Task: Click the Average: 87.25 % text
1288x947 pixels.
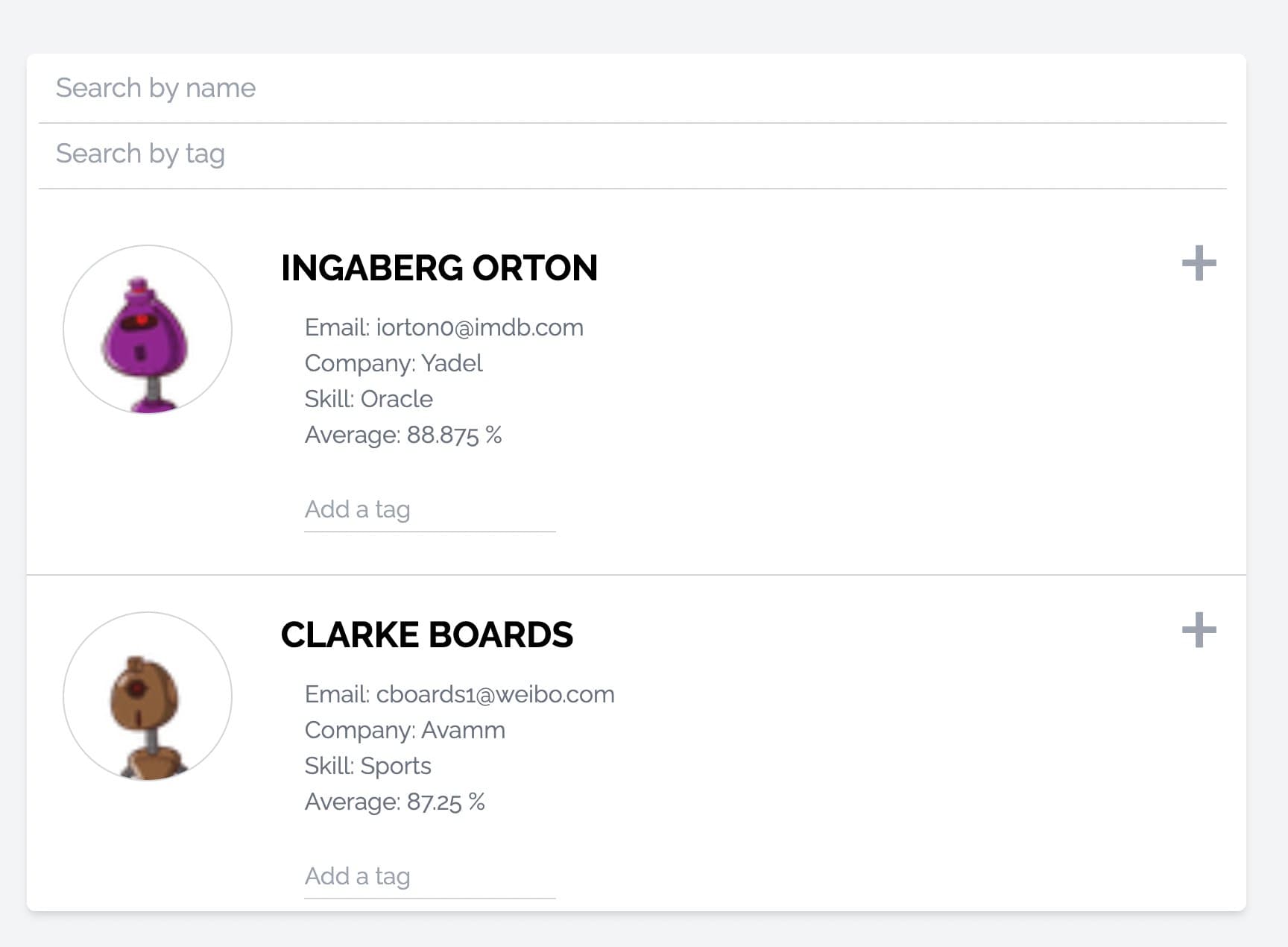Action: (395, 802)
